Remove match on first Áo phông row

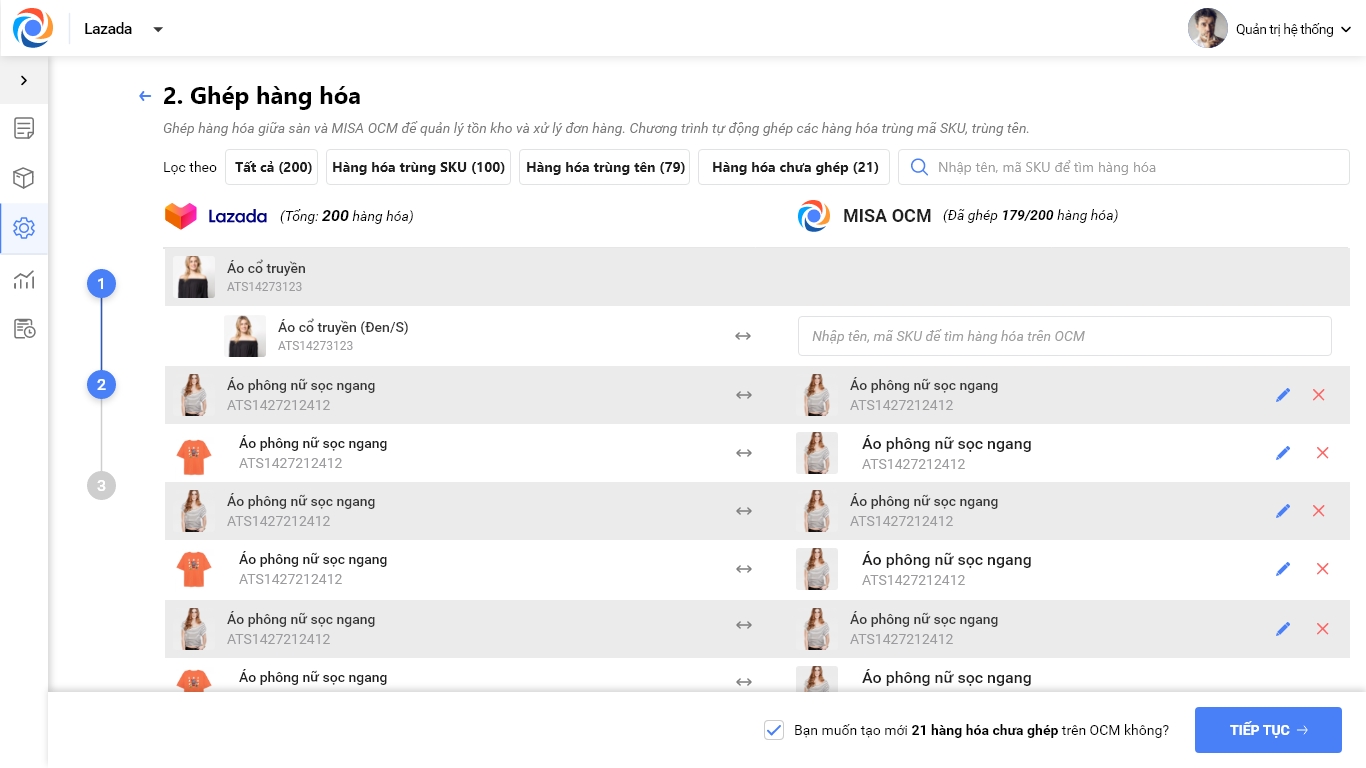(x=1318, y=395)
